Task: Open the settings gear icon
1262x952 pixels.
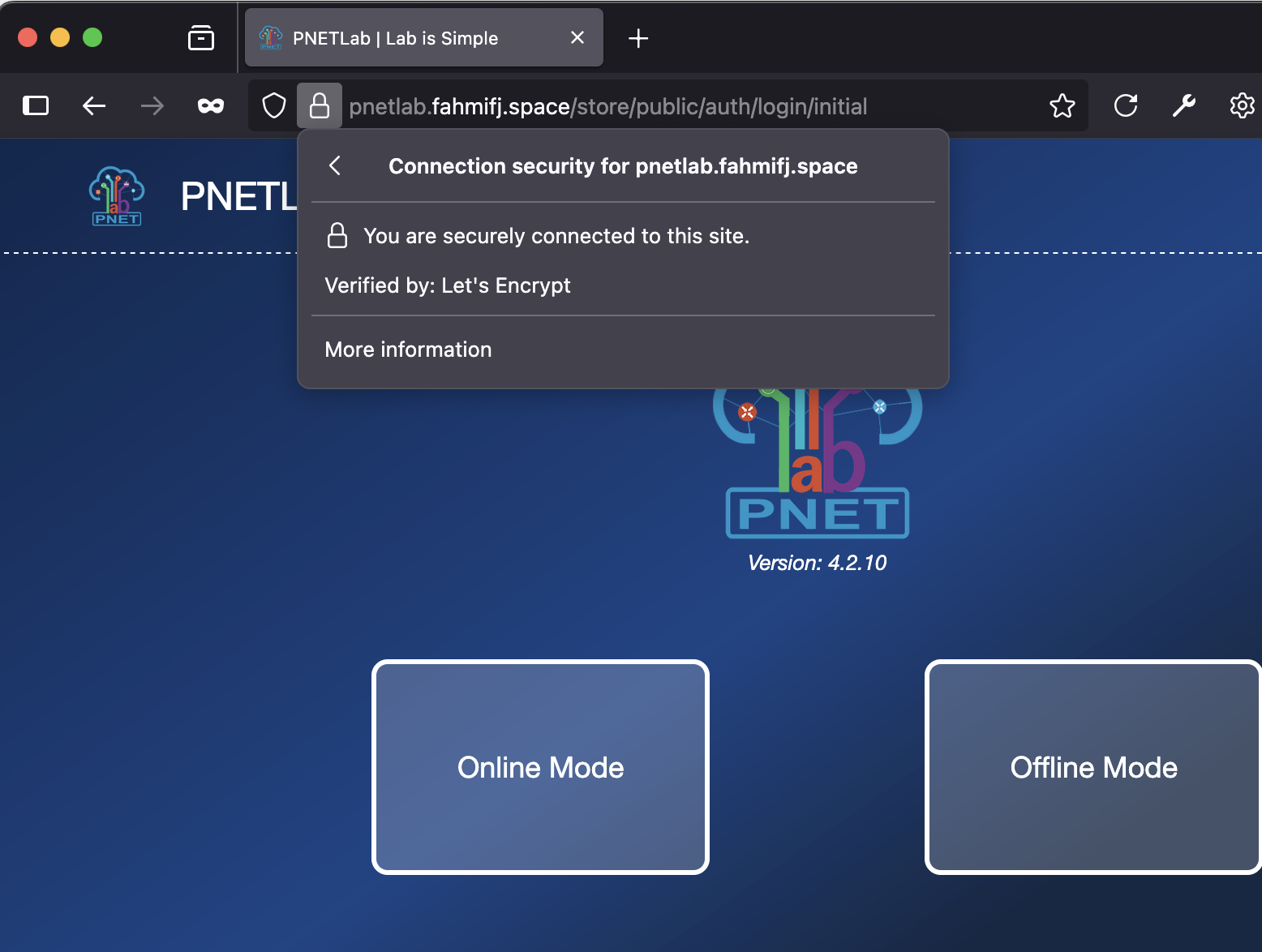Action: pyautogui.click(x=1243, y=105)
